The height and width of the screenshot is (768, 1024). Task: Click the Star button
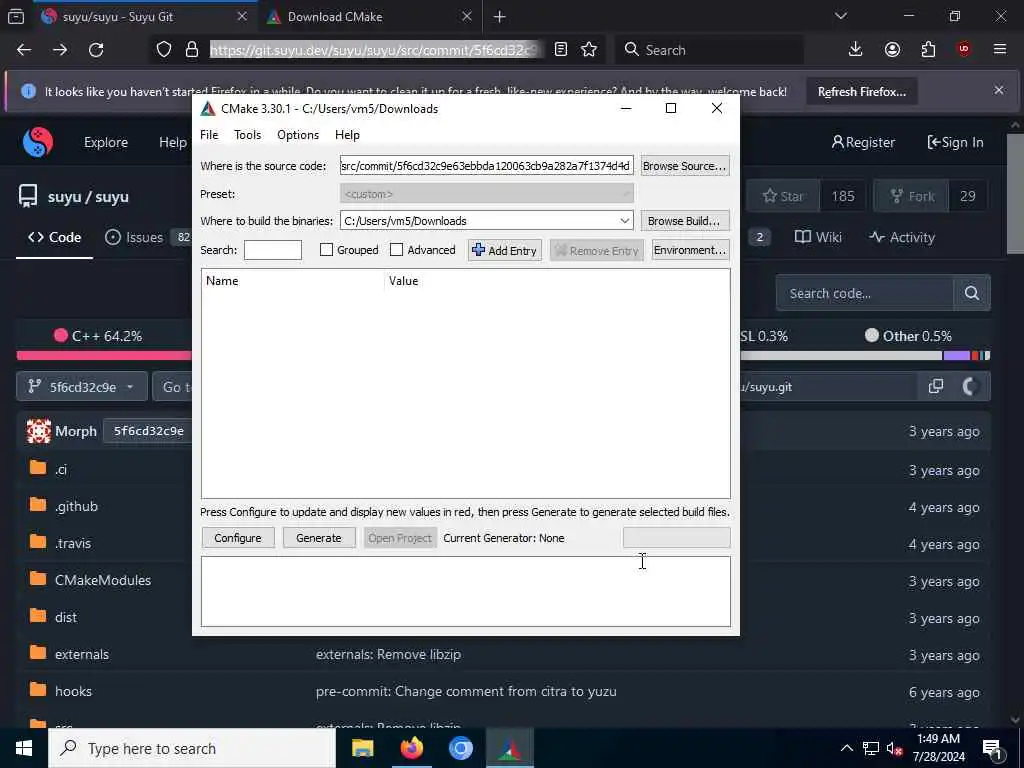783,196
